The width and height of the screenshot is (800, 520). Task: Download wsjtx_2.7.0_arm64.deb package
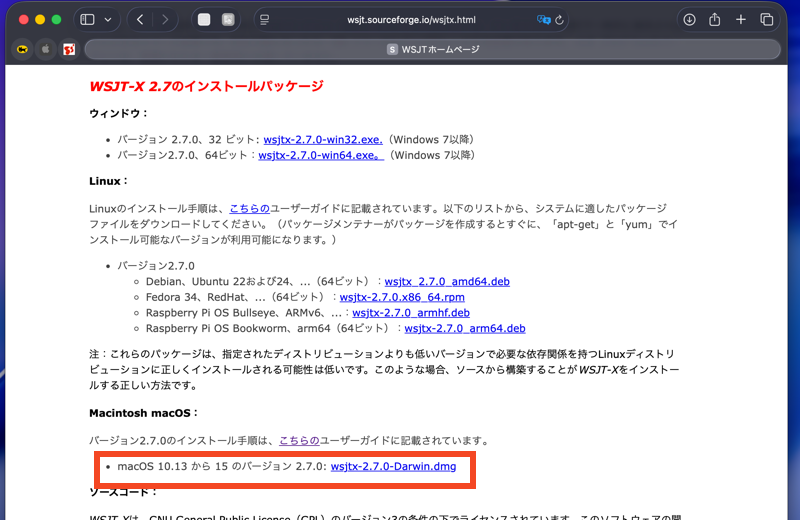tap(464, 328)
